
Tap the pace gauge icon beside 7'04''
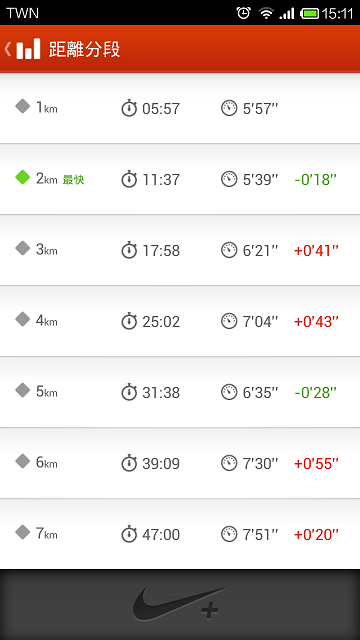(x=229, y=321)
